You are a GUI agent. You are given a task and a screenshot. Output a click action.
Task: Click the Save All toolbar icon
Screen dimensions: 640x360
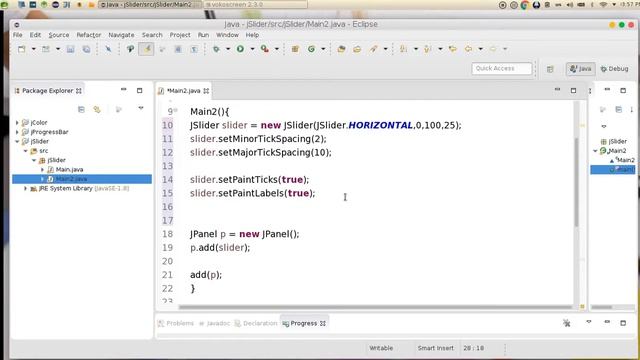point(87,49)
